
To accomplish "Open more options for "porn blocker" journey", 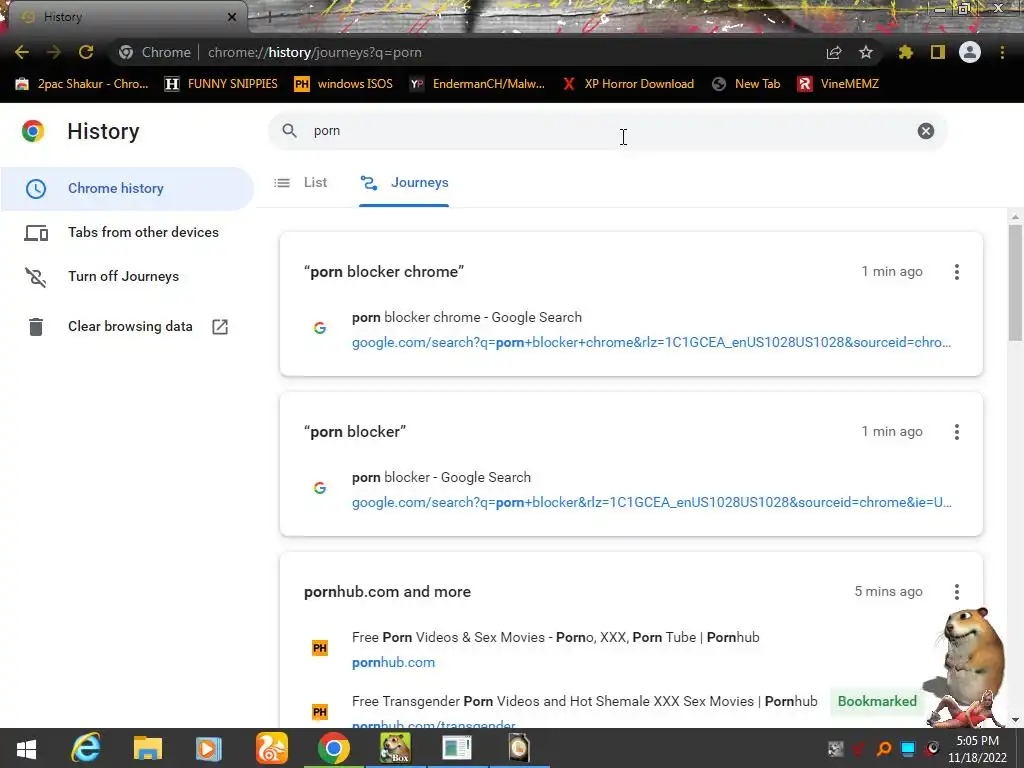I will [957, 432].
